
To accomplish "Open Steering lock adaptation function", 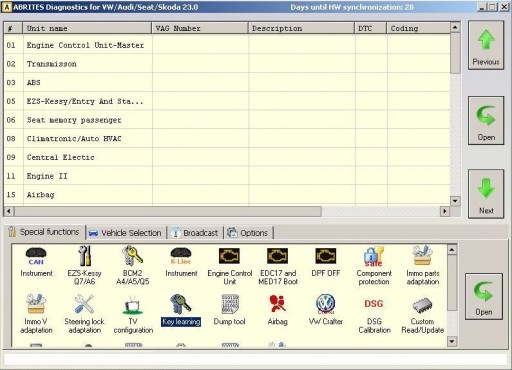I will (x=84, y=314).
